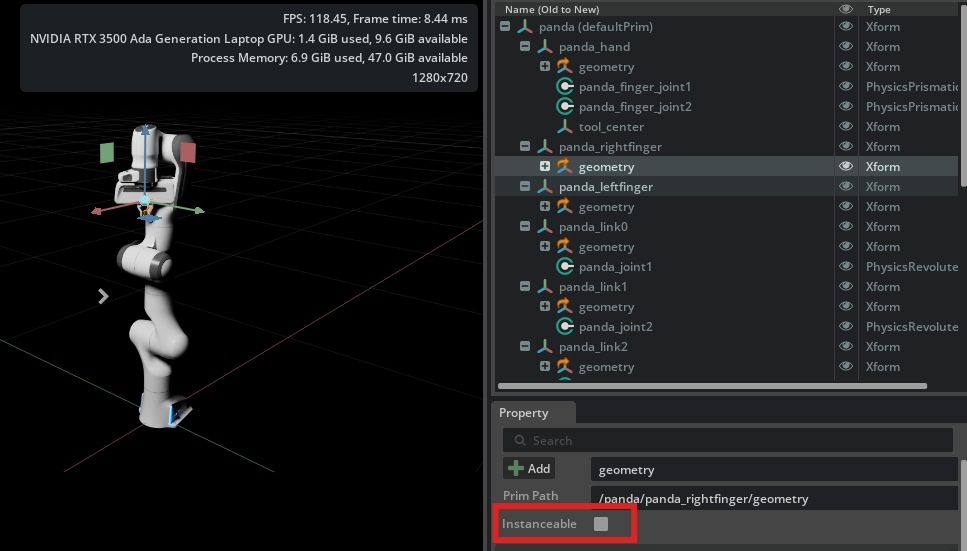Expand geometry under panda_link0

(x=545, y=247)
